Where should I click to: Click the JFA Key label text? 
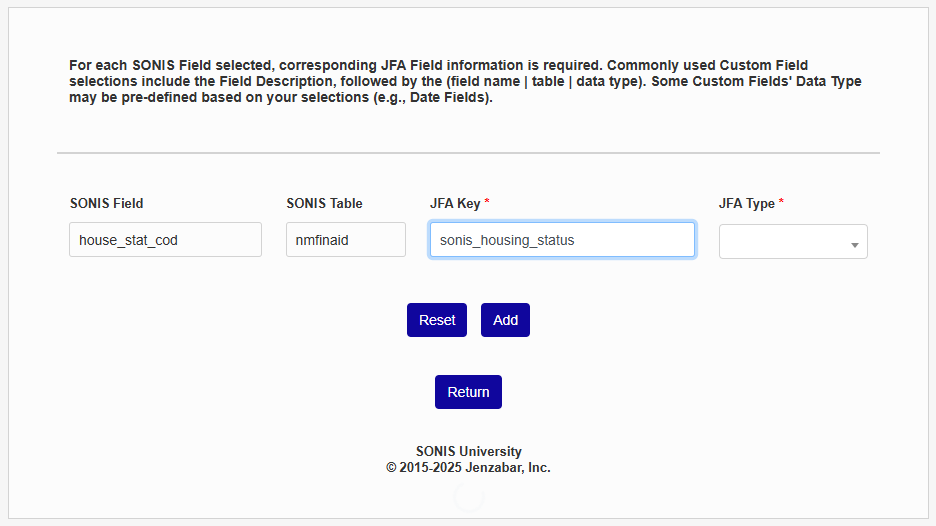455,203
